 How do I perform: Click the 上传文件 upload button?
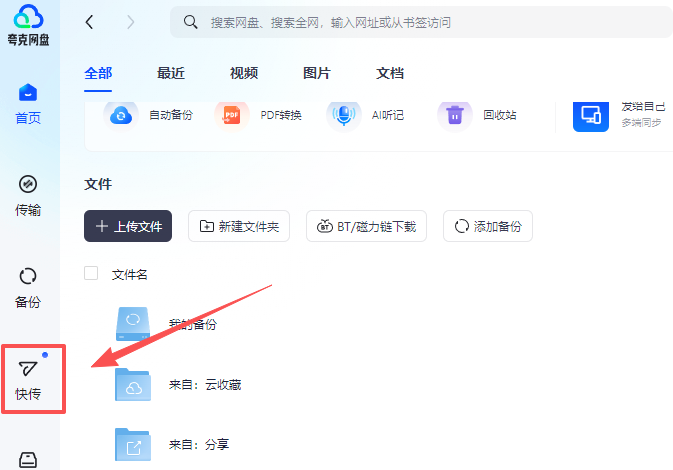click(128, 226)
